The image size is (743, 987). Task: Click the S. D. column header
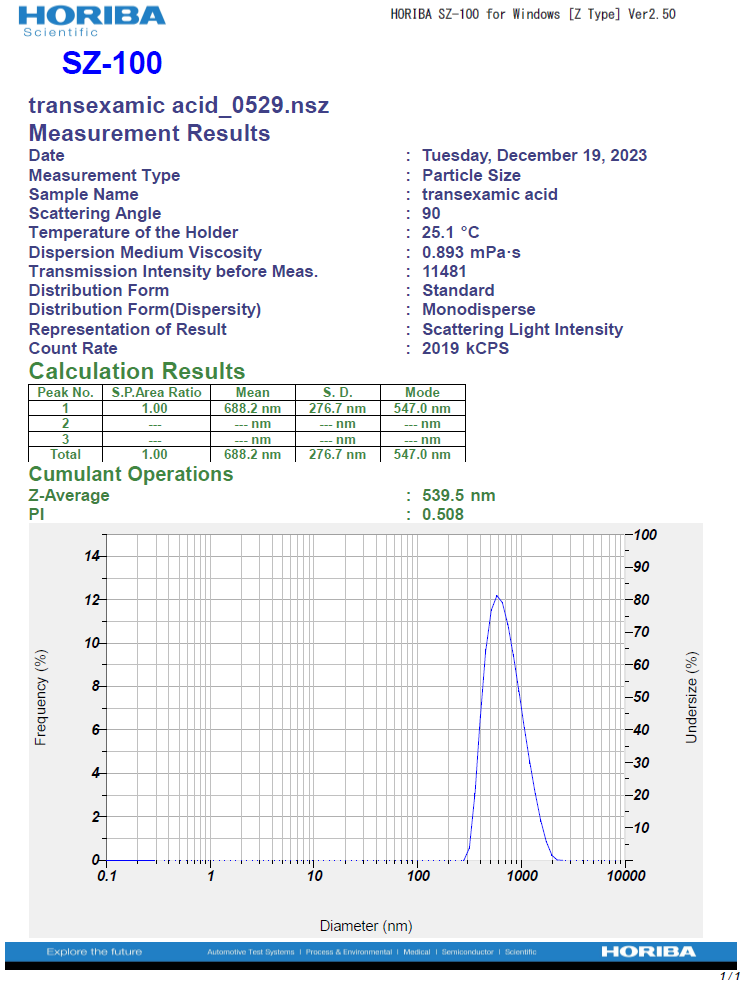[x=337, y=392]
